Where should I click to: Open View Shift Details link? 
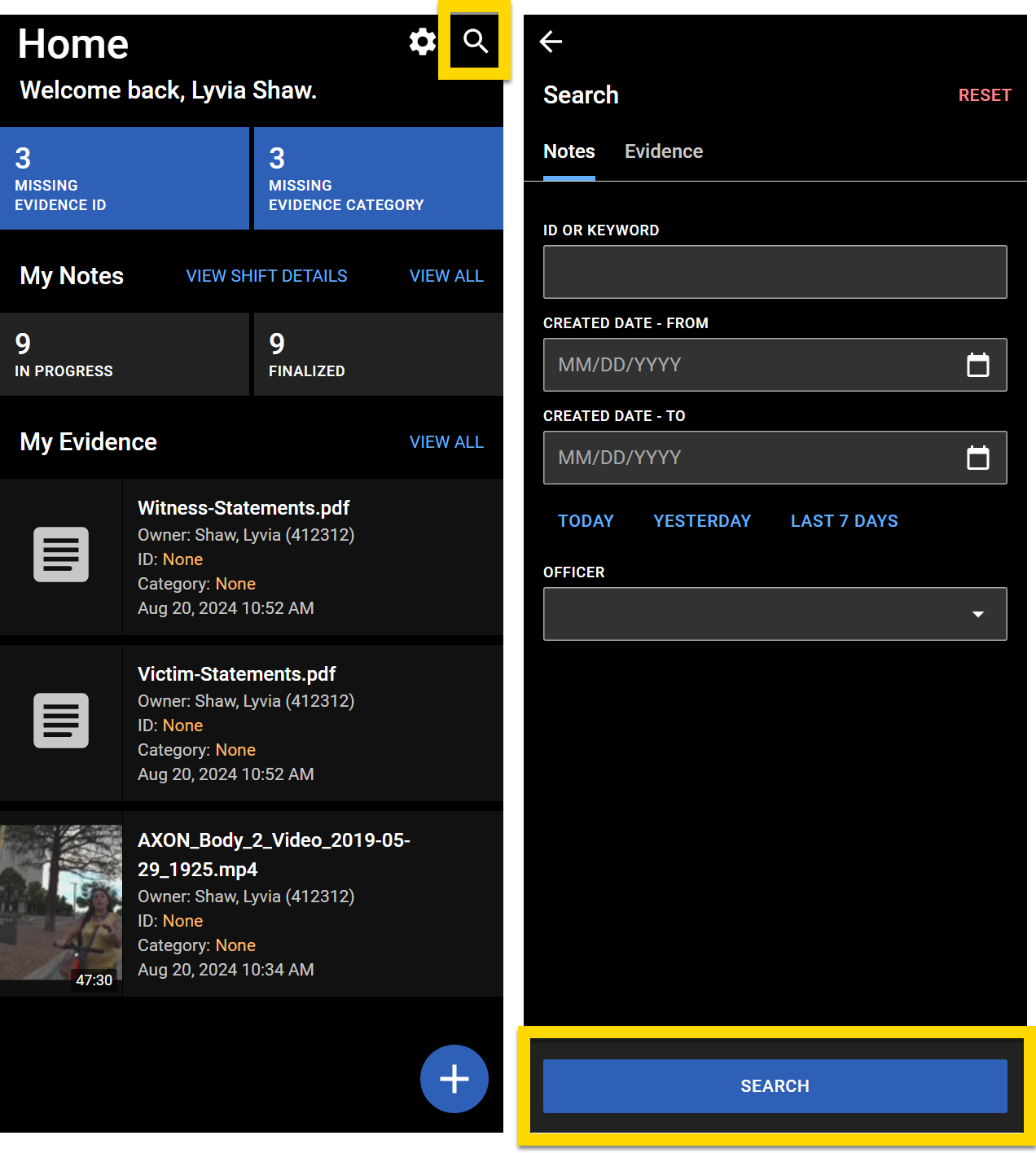[x=266, y=276]
